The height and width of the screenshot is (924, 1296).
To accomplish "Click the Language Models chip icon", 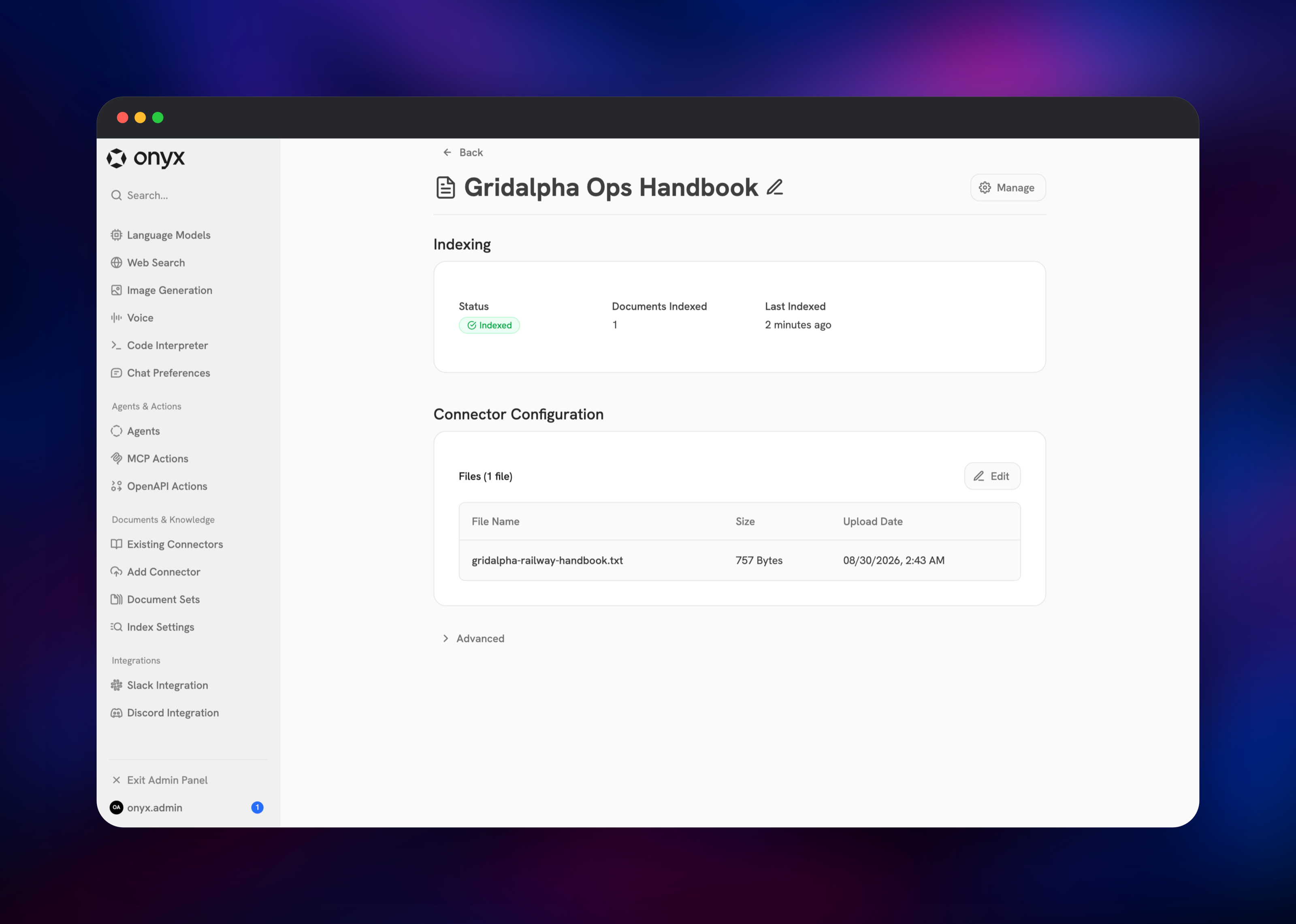I will pos(117,235).
